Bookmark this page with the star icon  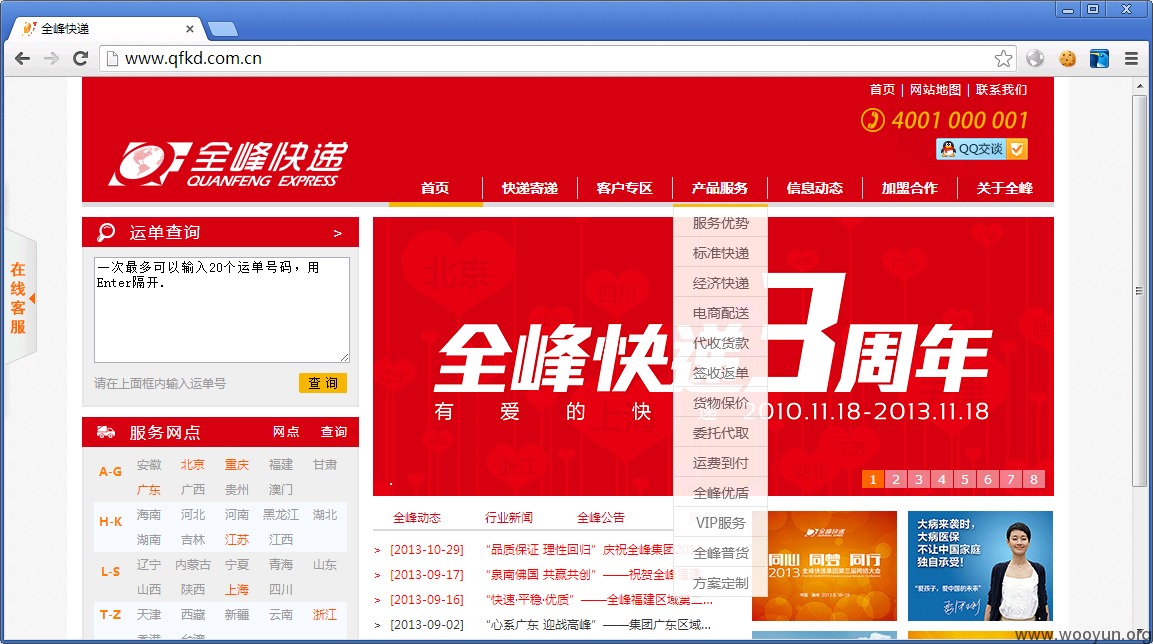tap(1003, 58)
